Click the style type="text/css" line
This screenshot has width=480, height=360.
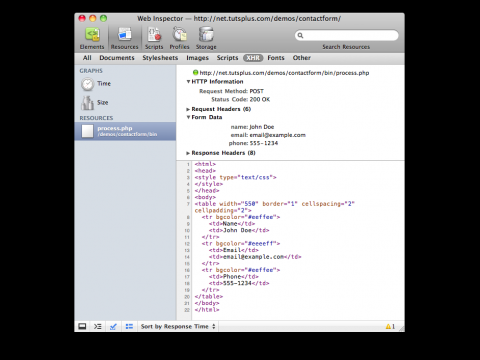(x=236, y=177)
